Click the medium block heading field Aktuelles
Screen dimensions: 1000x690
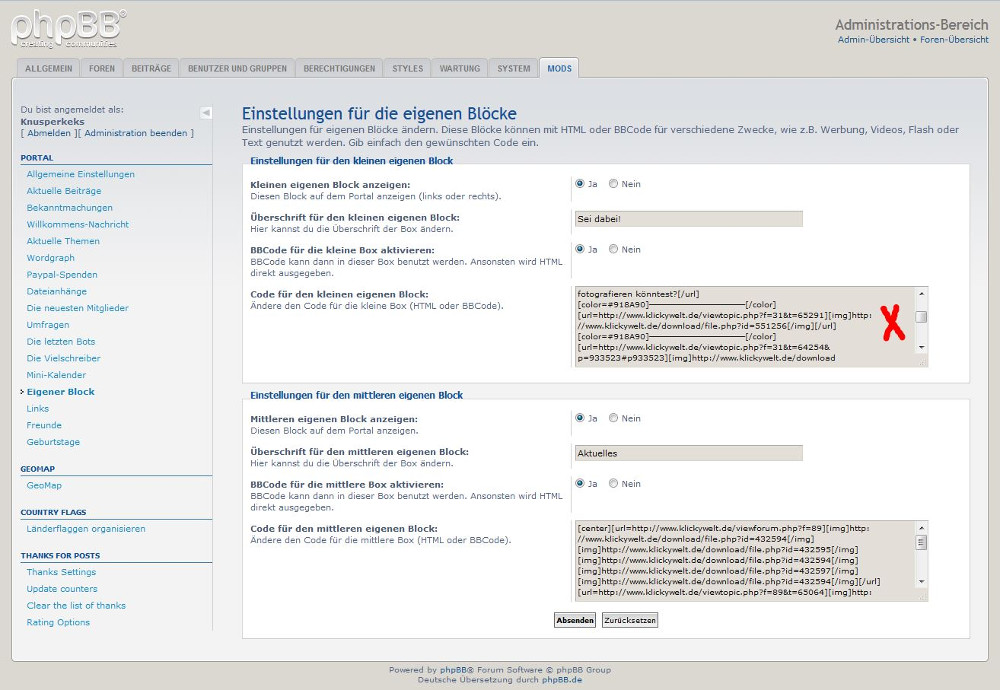(x=688, y=453)
